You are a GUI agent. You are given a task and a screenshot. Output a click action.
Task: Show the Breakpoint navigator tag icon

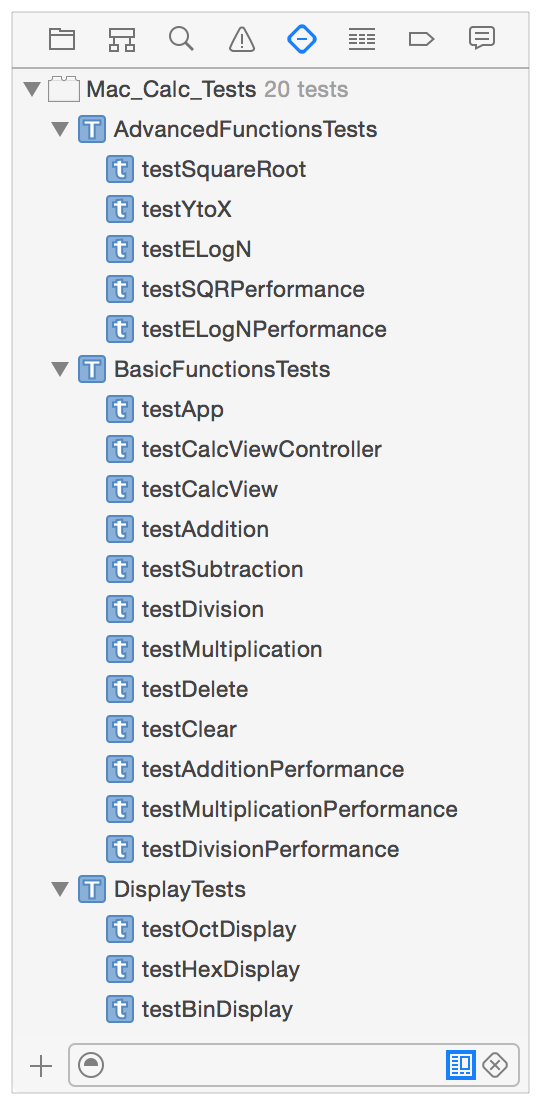[x=421, y=39]
